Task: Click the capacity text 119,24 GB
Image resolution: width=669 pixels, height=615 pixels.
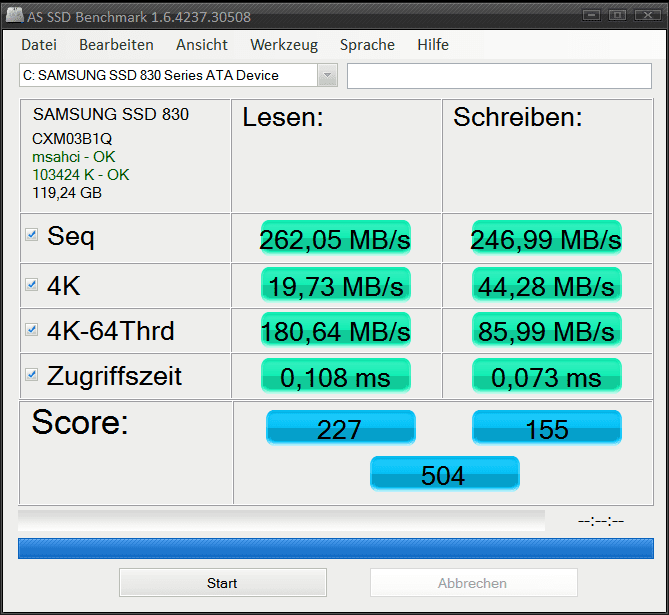Action: pos(67,193)
